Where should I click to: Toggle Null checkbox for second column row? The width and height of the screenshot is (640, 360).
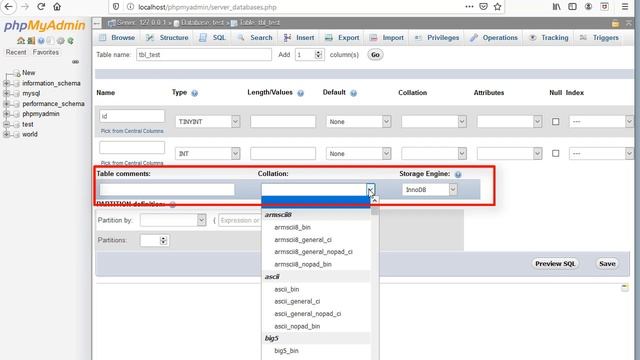[556, 153]
